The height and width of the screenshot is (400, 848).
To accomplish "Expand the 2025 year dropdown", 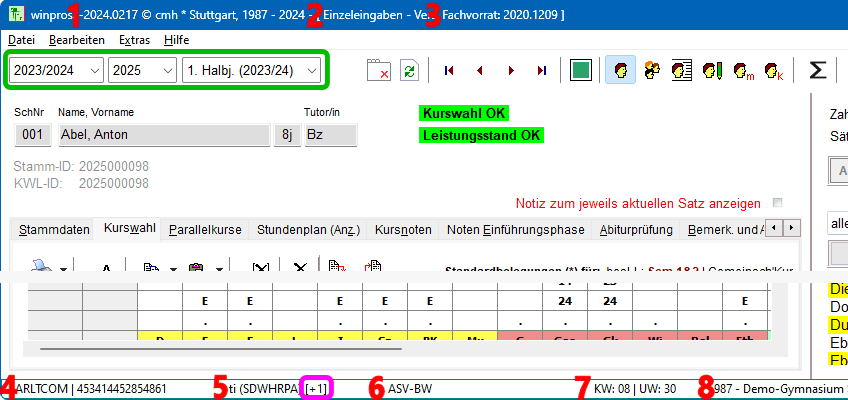I will (x=140, y=71).
